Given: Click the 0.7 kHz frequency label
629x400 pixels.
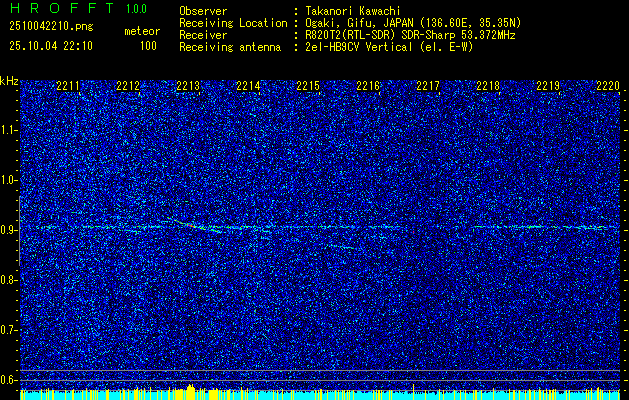Looking at the screenshot, I should pyautogui.click(x=8, y=330).
